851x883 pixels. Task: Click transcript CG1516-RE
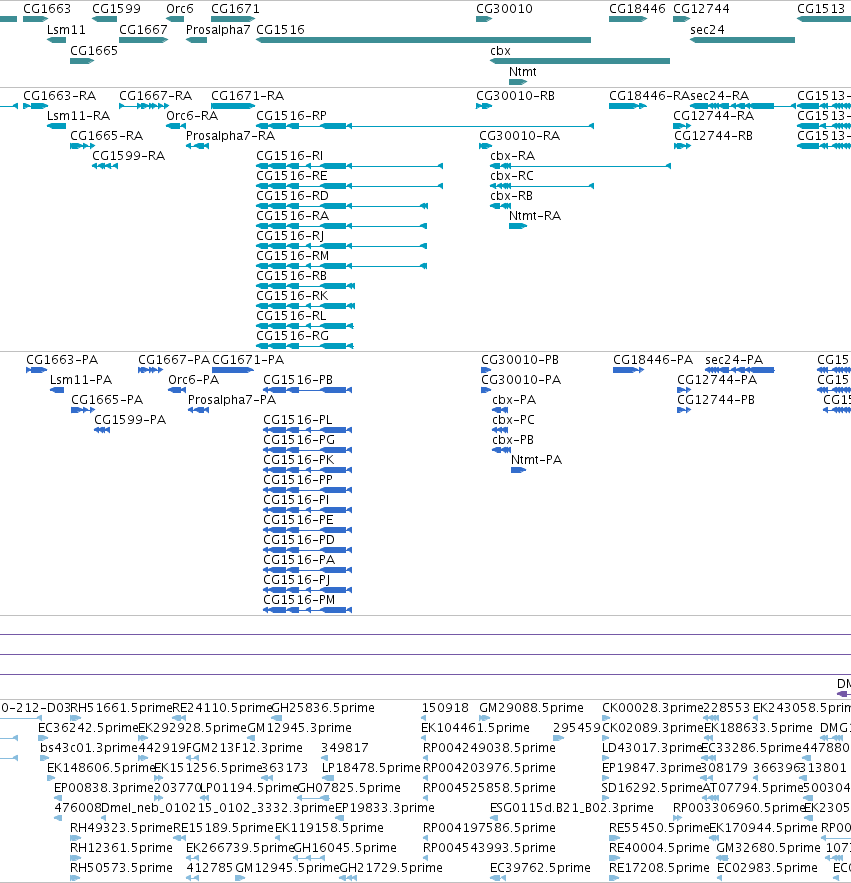click(349, 186)
